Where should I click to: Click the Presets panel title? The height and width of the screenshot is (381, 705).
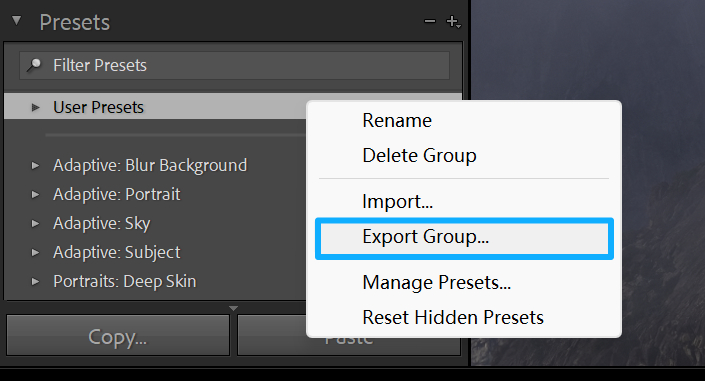[75, 22]
